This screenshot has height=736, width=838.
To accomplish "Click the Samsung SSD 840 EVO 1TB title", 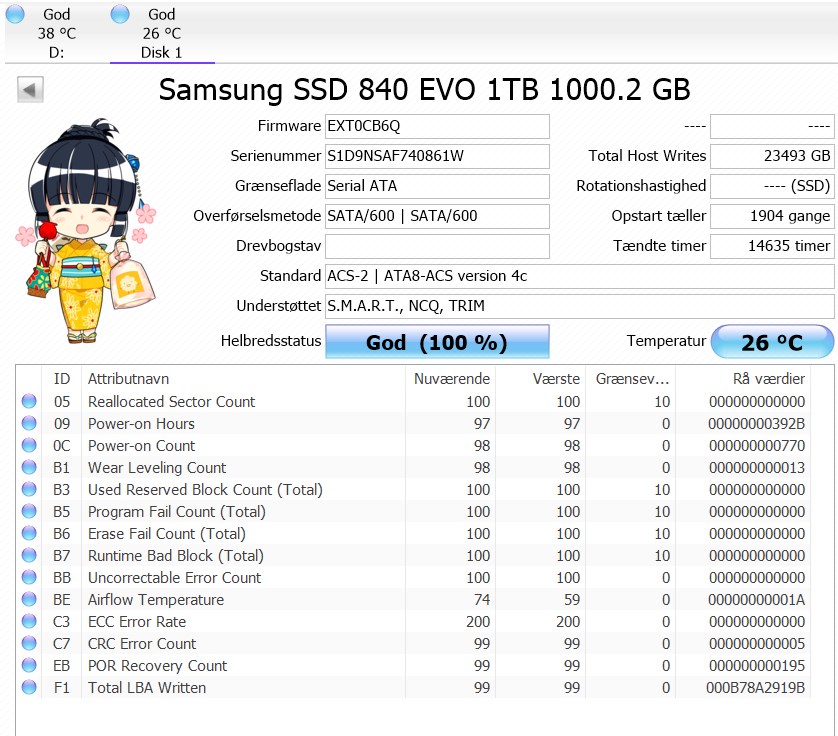I will (x=425, y=89).
